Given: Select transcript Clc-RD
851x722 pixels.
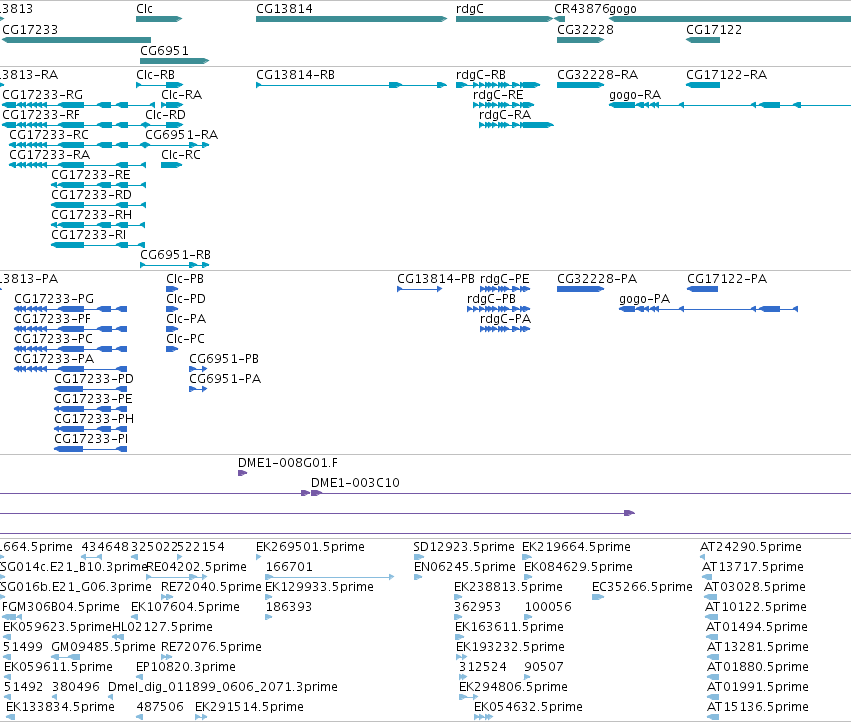Looking at the screenshot, I should [164, 125].
